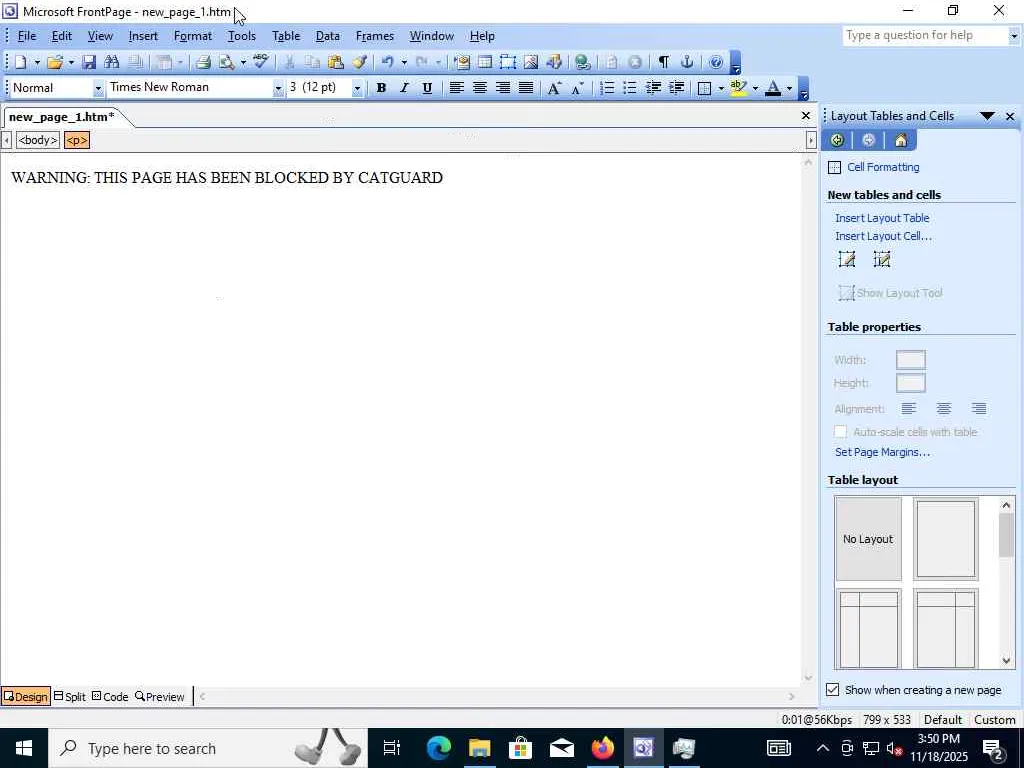The height and width of the screenshot is (768, 1024).
Task: Click the Set Page Margins link
Action: [882, 452]
